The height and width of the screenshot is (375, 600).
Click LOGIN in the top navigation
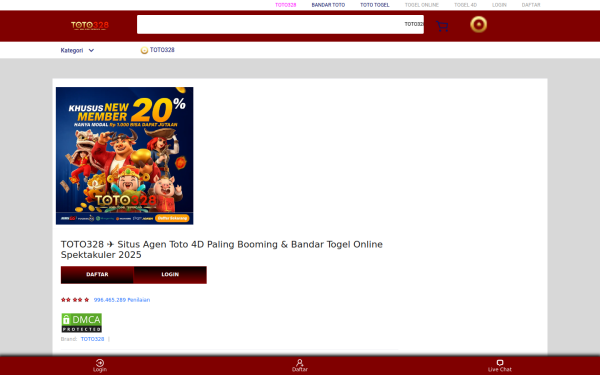[499, 5]
